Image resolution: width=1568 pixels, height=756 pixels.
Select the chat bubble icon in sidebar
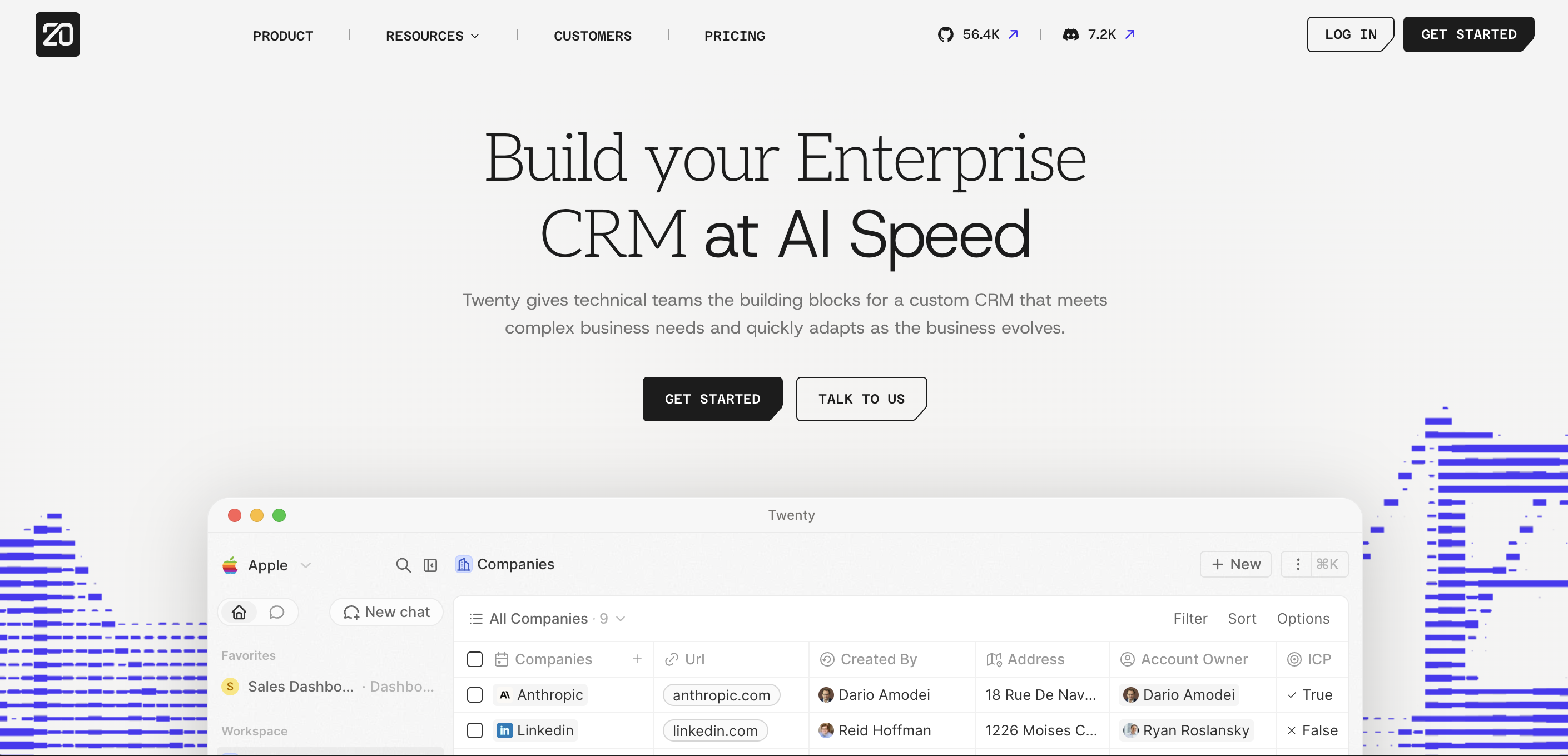coord(277,611)
